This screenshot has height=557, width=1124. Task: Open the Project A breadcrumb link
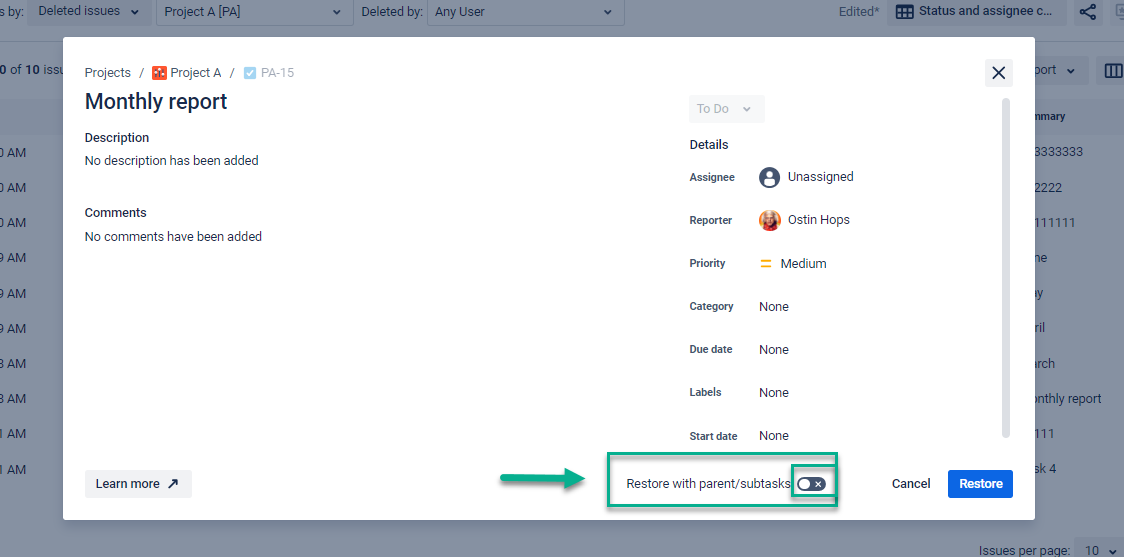point(196,73)
